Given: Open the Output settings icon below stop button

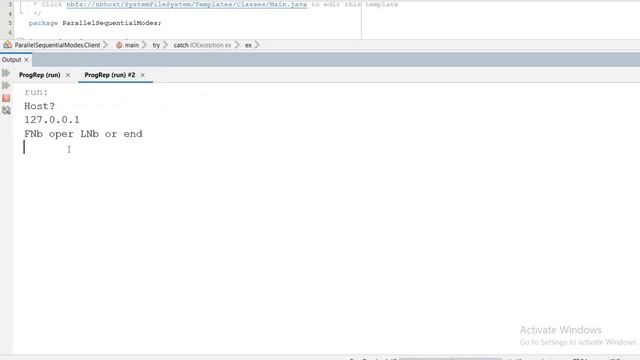Looking at the screenshot, I should click(x=6, y=110).
